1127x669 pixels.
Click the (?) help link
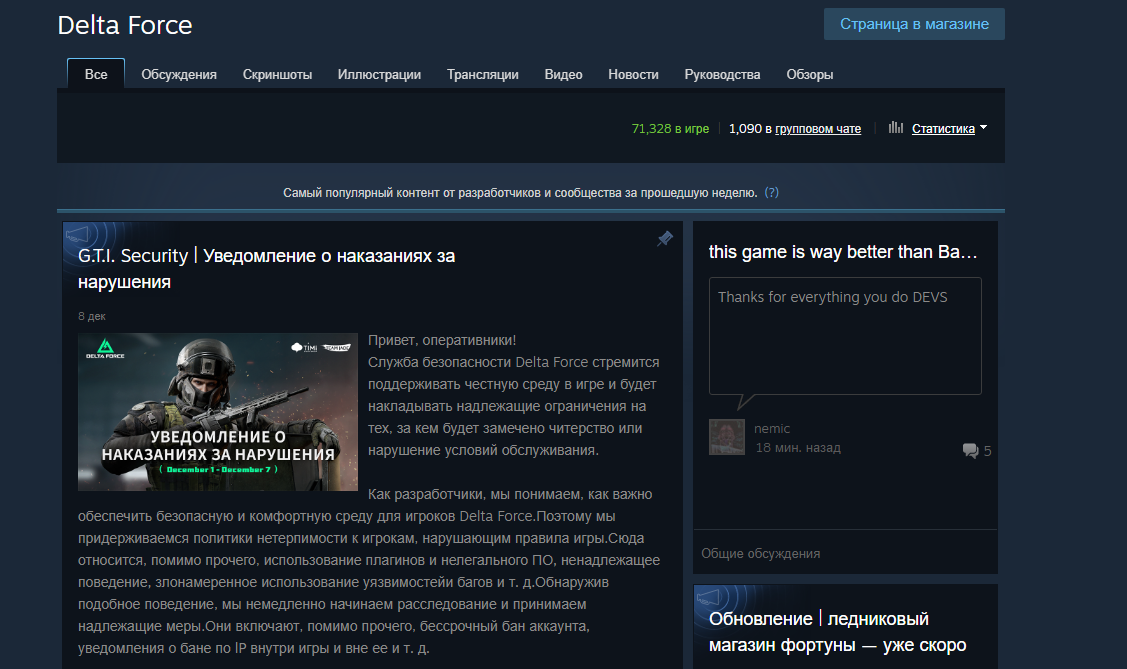point(771,193)
